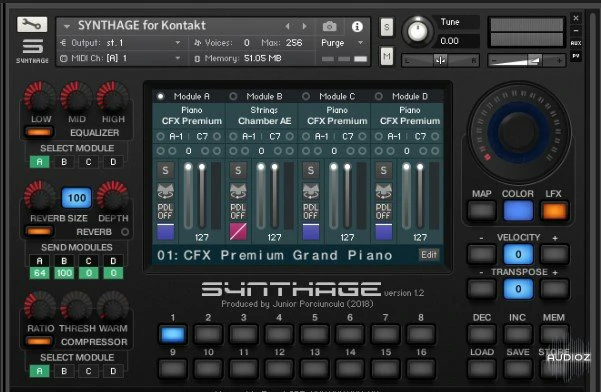Click the Module C fox icon
Screen dimensions: 601x392
[x=311, y=191]
